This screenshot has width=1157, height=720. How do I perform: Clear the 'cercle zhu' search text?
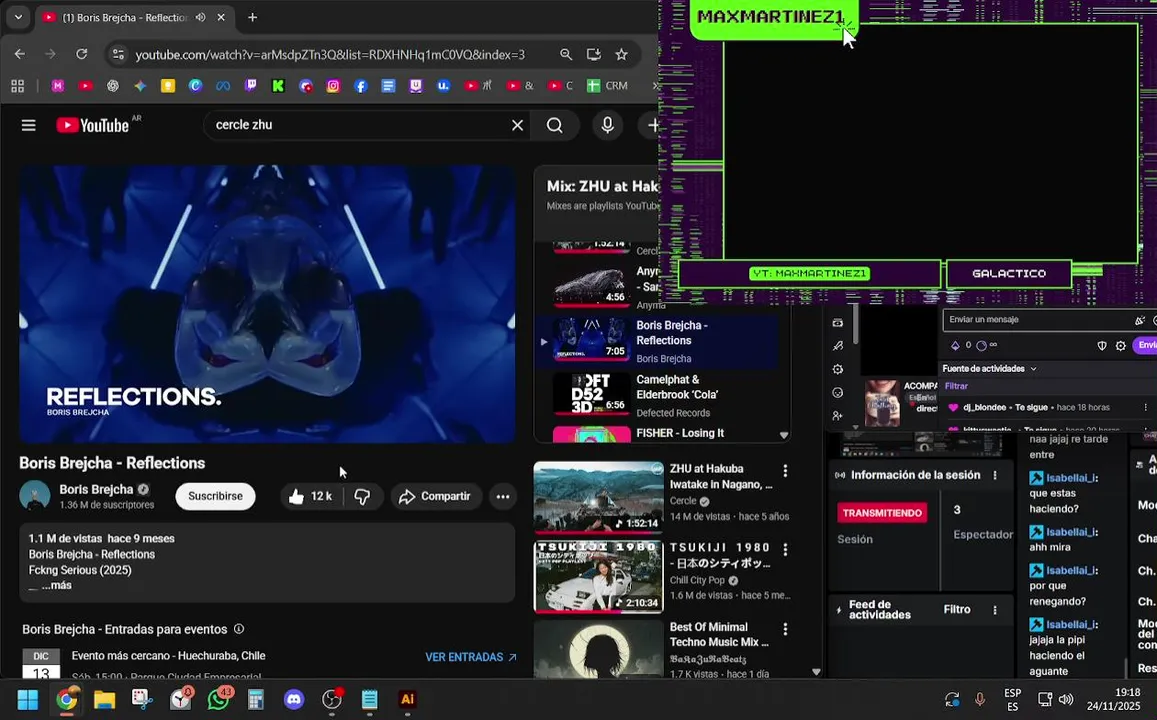tap(517, 125)
